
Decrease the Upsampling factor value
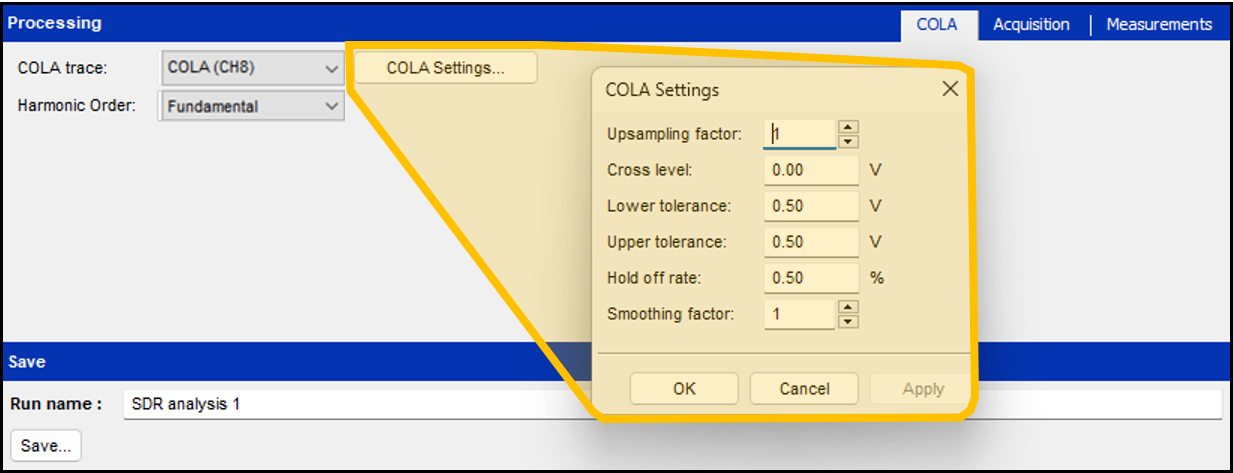coord(848,141)
